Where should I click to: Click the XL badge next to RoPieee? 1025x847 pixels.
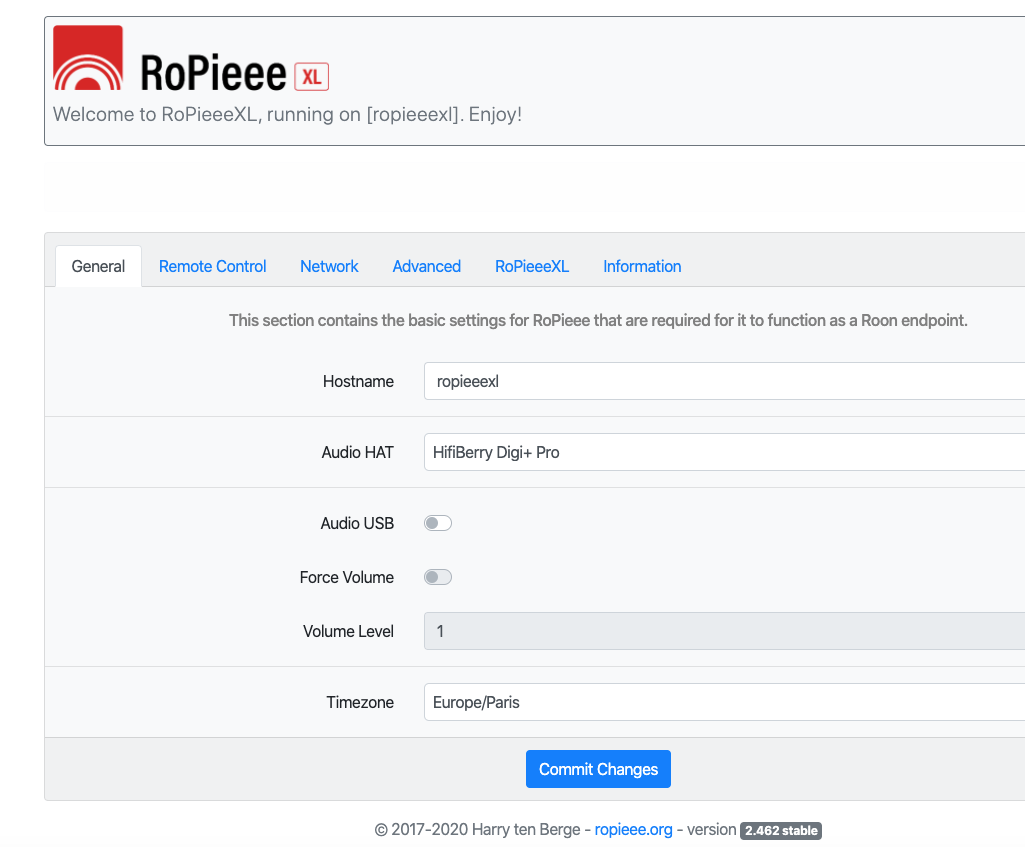311,77
